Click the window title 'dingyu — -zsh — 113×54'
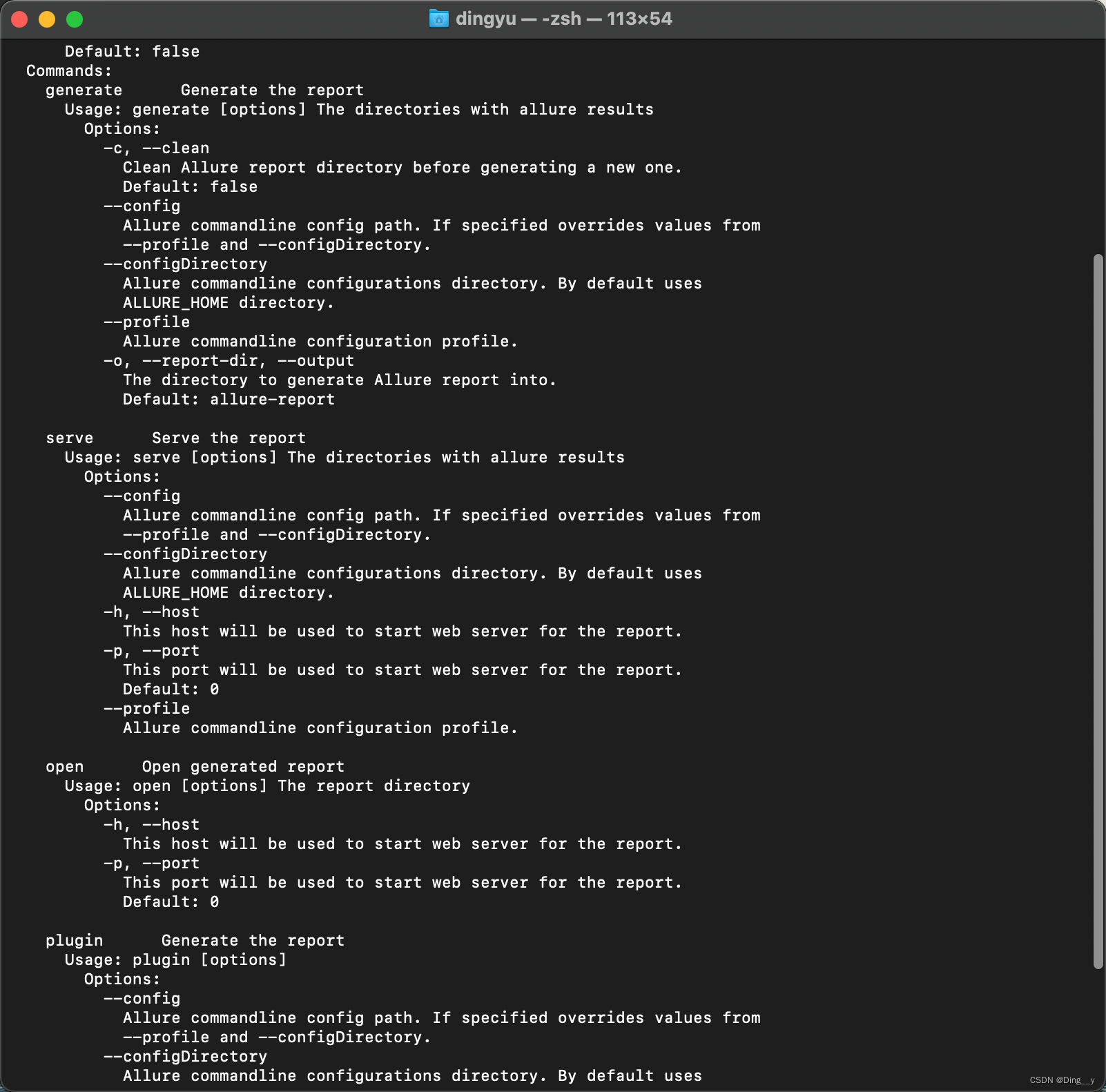Image resolution: width=1106 pixels, height=1092 pixels. pos(563,19)
